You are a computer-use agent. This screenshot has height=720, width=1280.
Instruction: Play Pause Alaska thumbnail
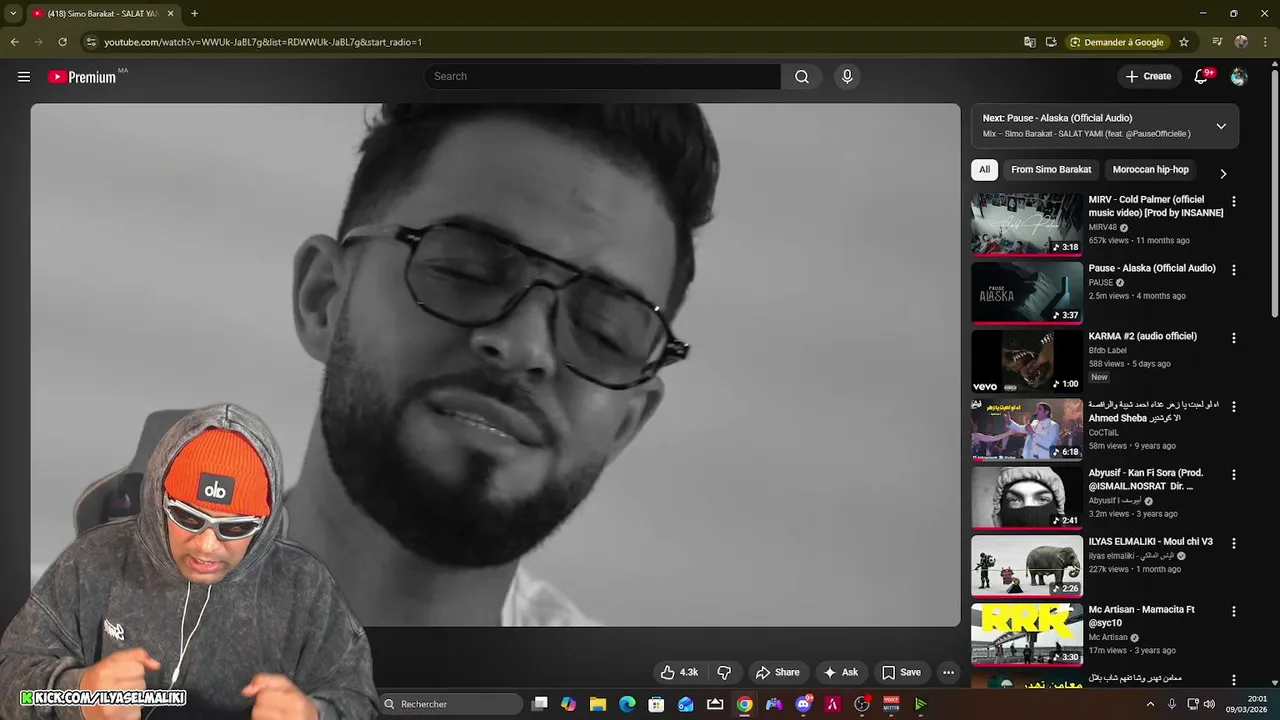1027,292
